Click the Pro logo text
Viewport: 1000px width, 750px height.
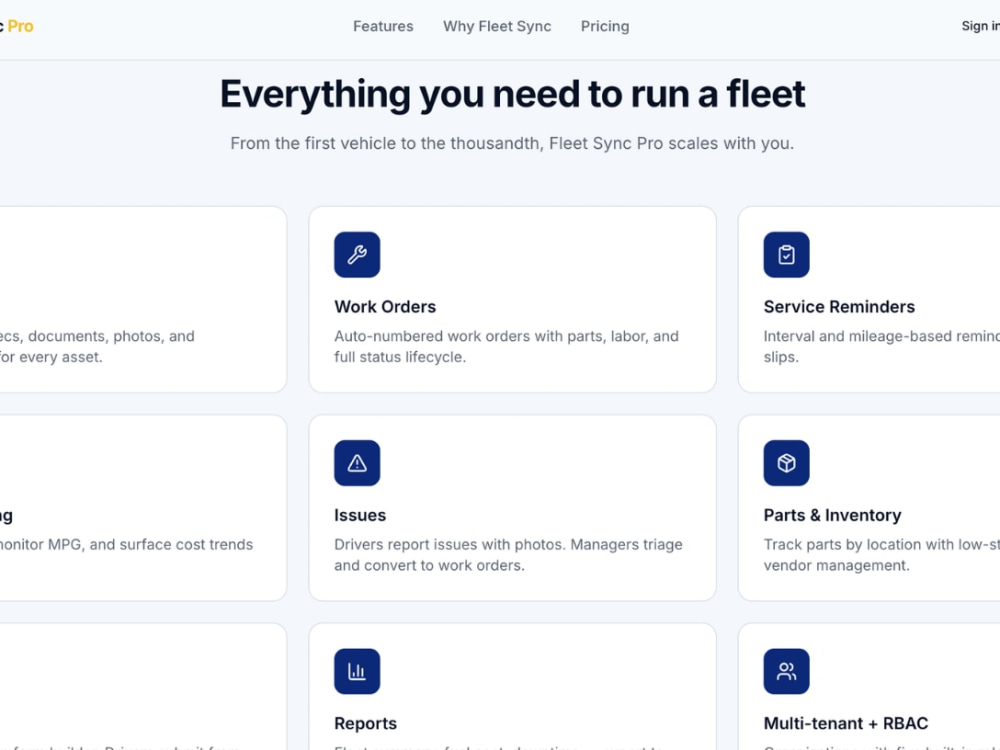(20, 26)
